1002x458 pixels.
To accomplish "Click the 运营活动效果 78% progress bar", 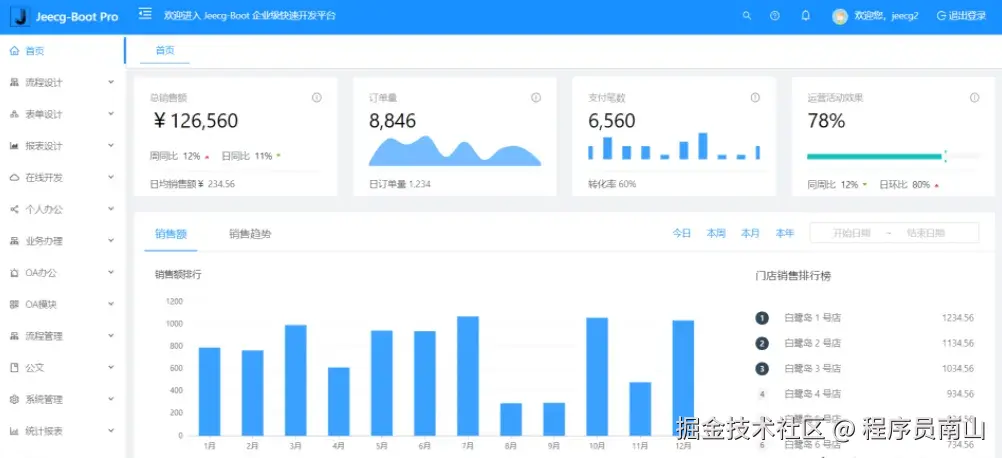I will [x=893, y=156].
